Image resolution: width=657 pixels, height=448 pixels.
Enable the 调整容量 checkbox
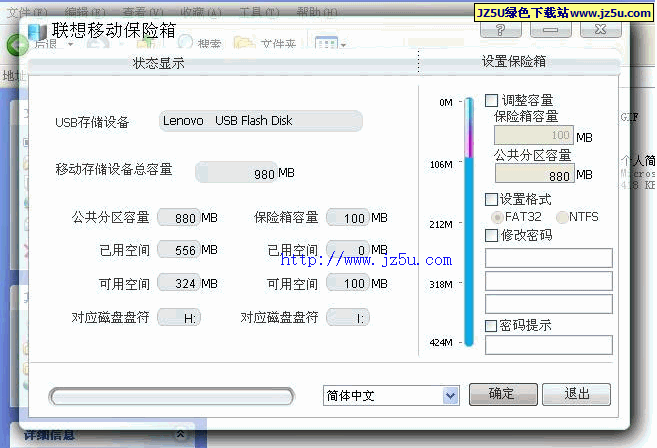491,100
